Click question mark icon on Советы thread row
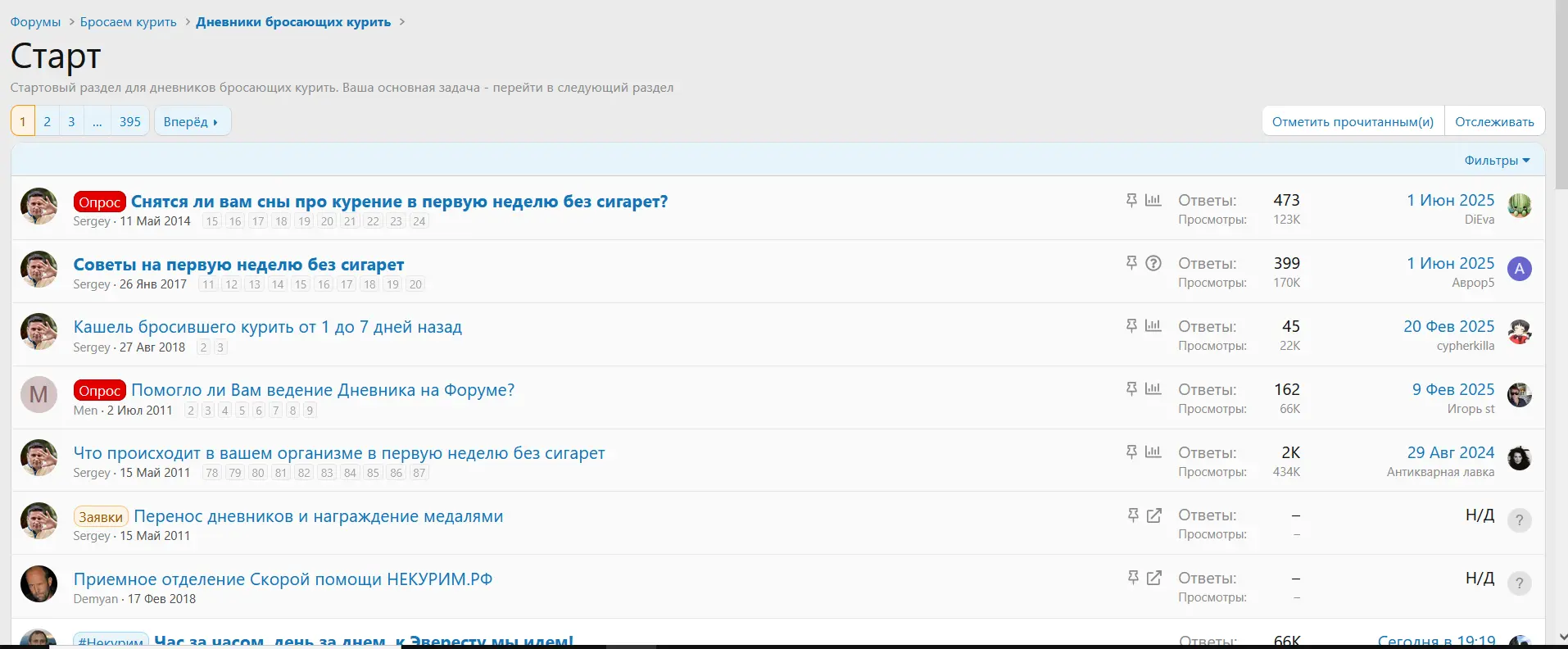 (1153, 263)
